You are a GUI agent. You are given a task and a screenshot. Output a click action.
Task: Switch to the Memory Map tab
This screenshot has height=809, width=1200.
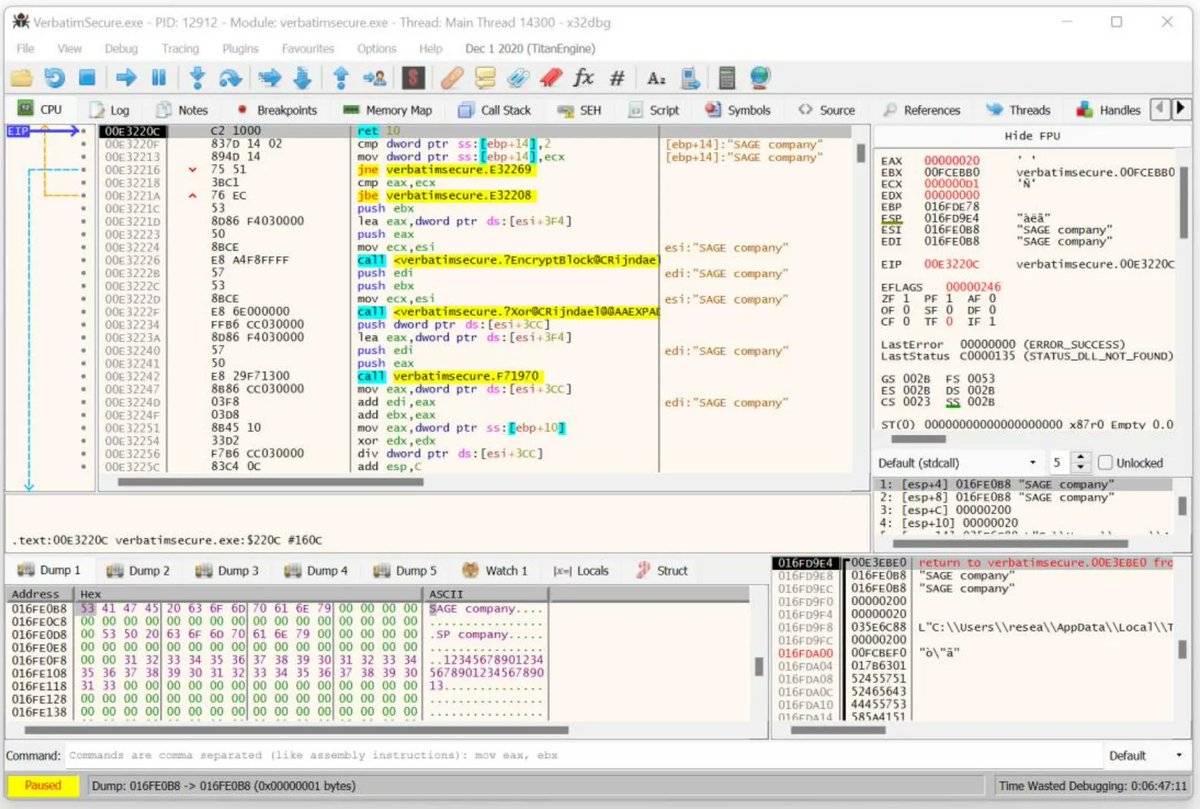(x=387, y=110)
